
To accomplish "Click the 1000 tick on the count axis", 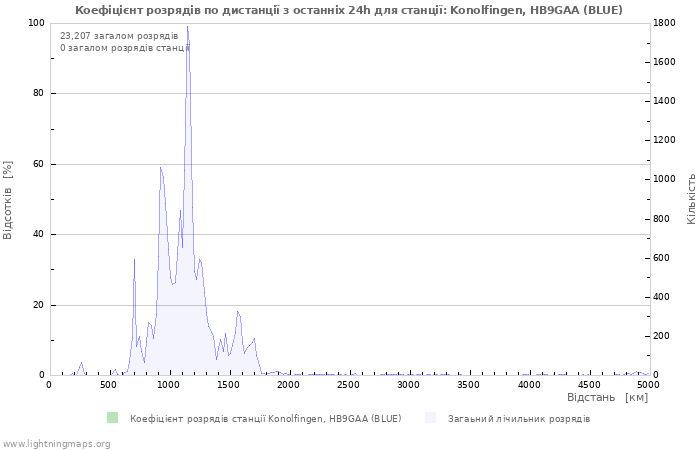I will pyautogui.click(x=667, y=180).
